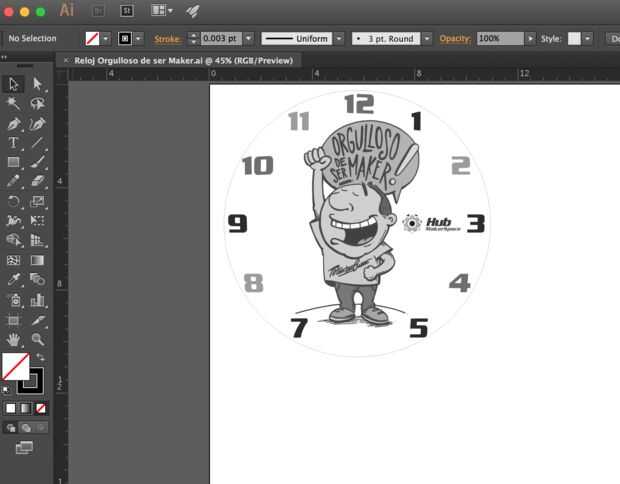Adjust stroke weight stepper arrows

(x=193, y=39)
